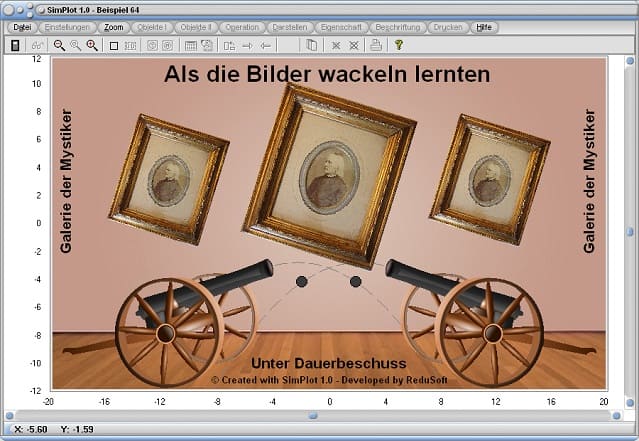Click the first circled-square toolbar icon
This screenshot has height=441, width=639.
(x=152, y=45)
